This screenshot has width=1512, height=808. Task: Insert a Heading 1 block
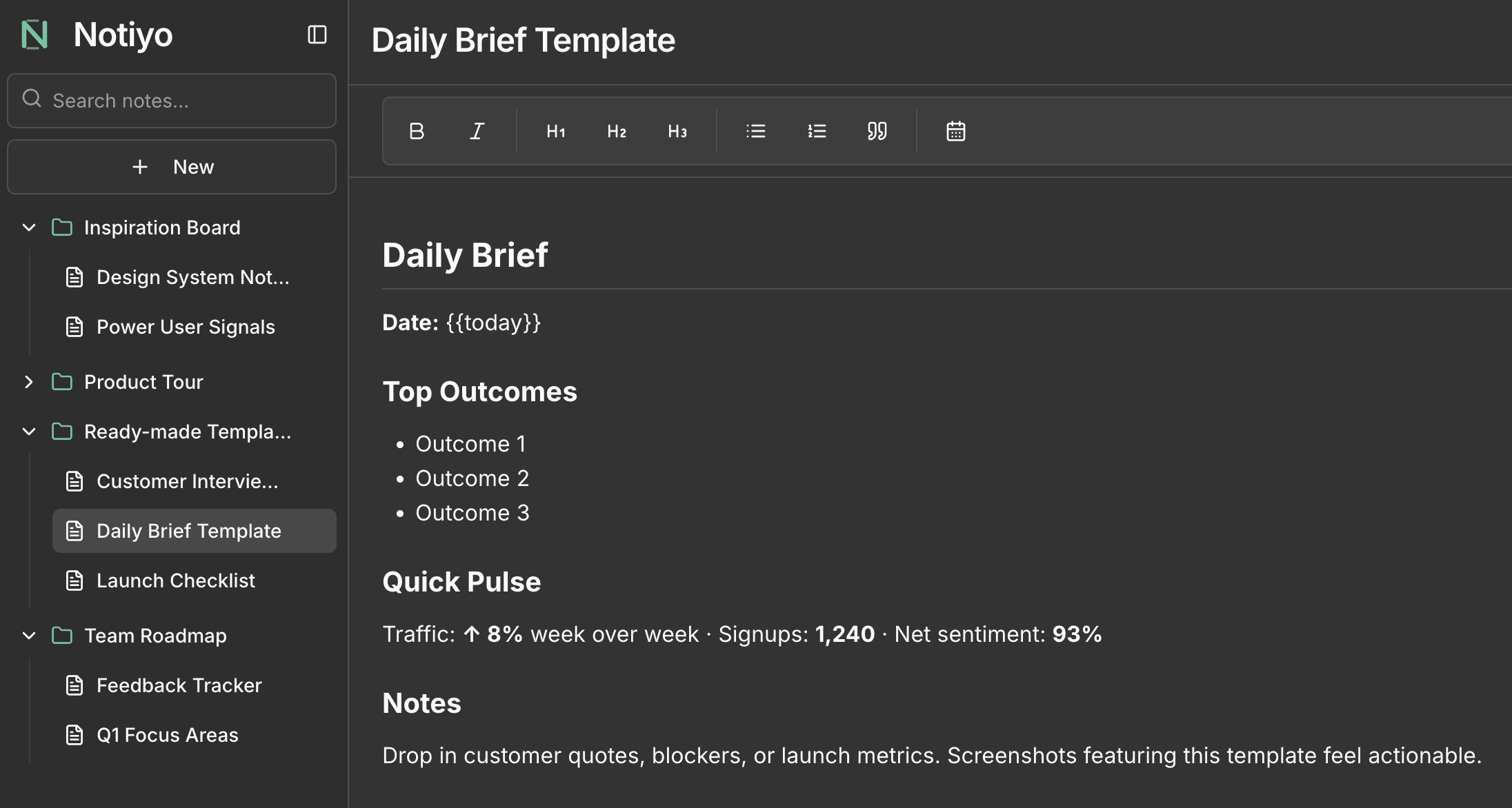tap(556, 131)
